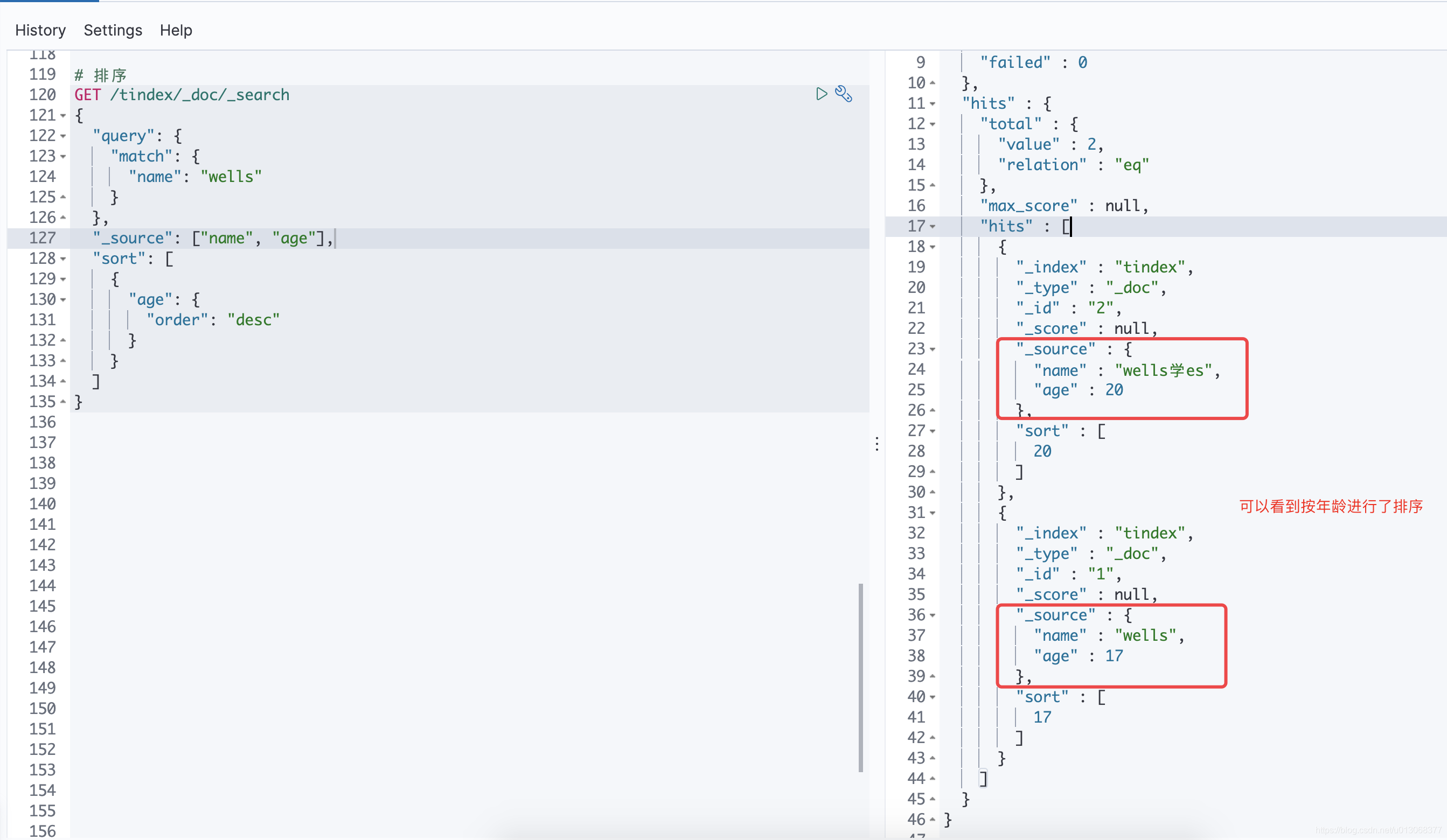Open the History menu

(x=40, y=30)
